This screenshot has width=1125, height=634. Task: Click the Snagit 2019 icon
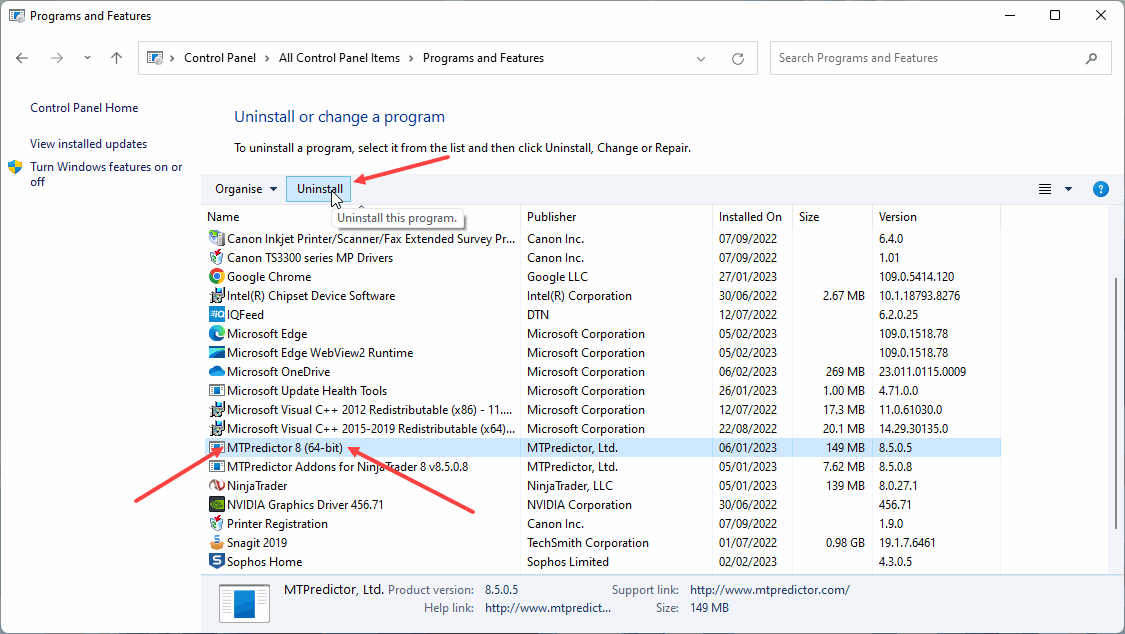tap(217, 543)
